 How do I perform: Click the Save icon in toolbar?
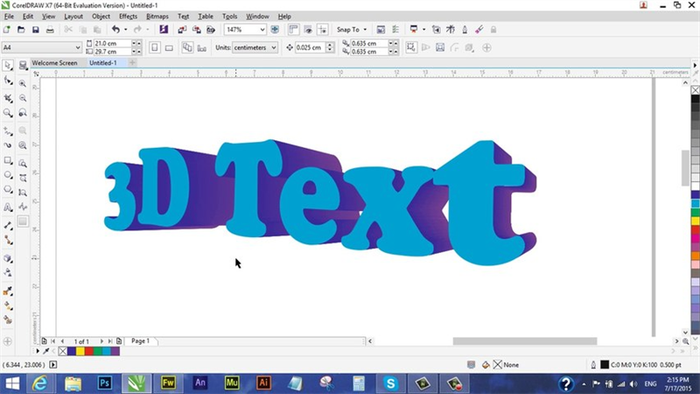pyautogui.click(x=35, y=29)
